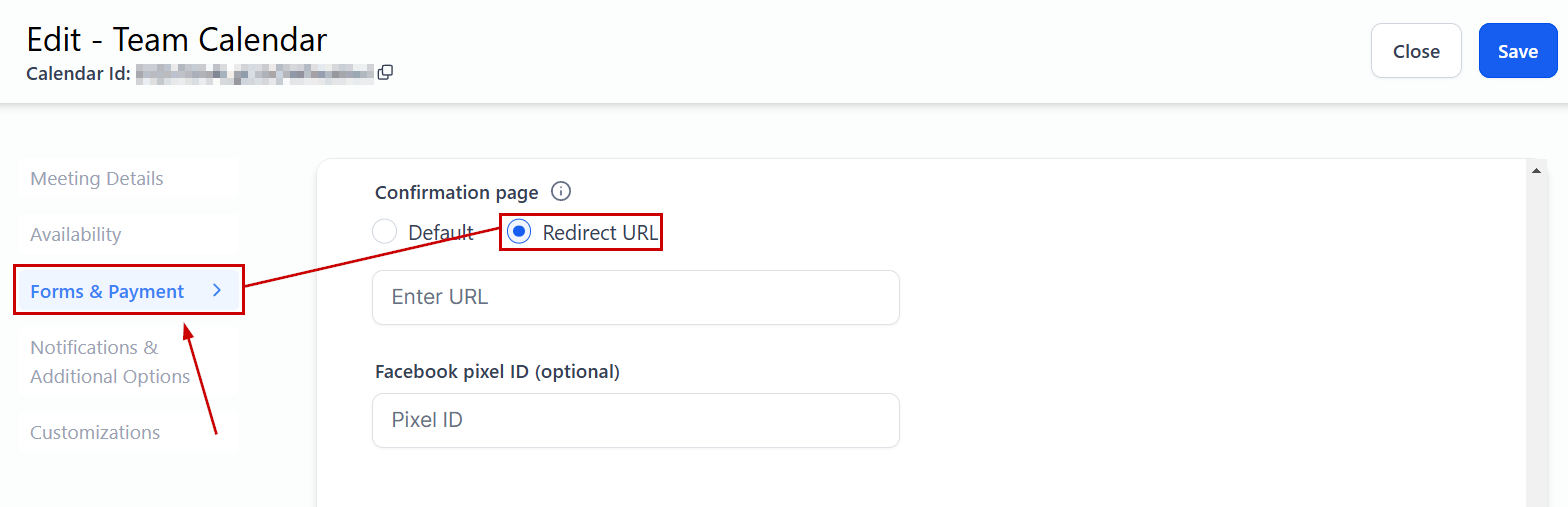The image size is (1568, 507).
Task: Open Notifications & Additional Options section
Action: 110,362
